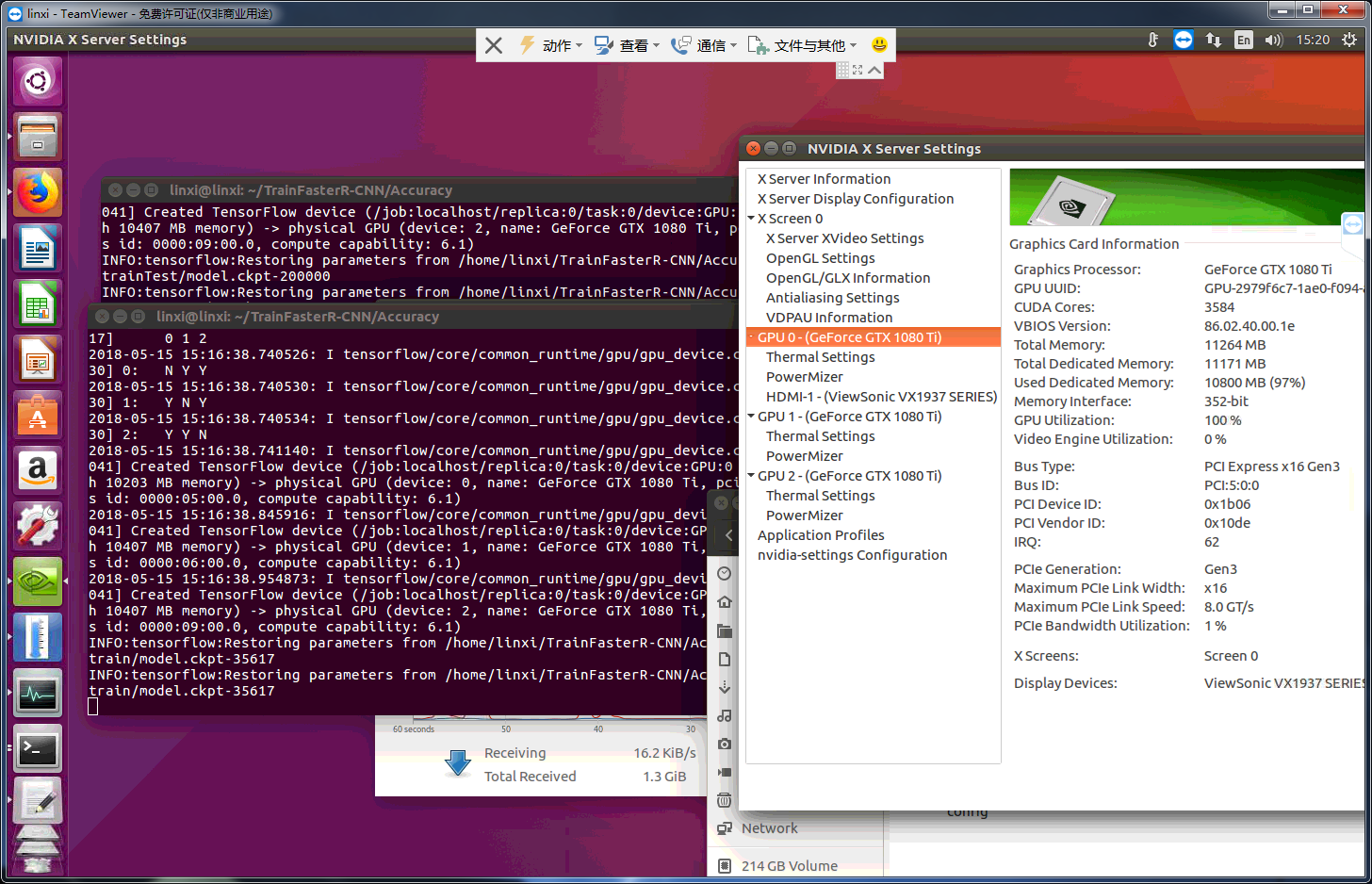Open Pictures camera icon in Files sidebar
The width and height of the screenshot is (1372, 884).
pos(725,744)
